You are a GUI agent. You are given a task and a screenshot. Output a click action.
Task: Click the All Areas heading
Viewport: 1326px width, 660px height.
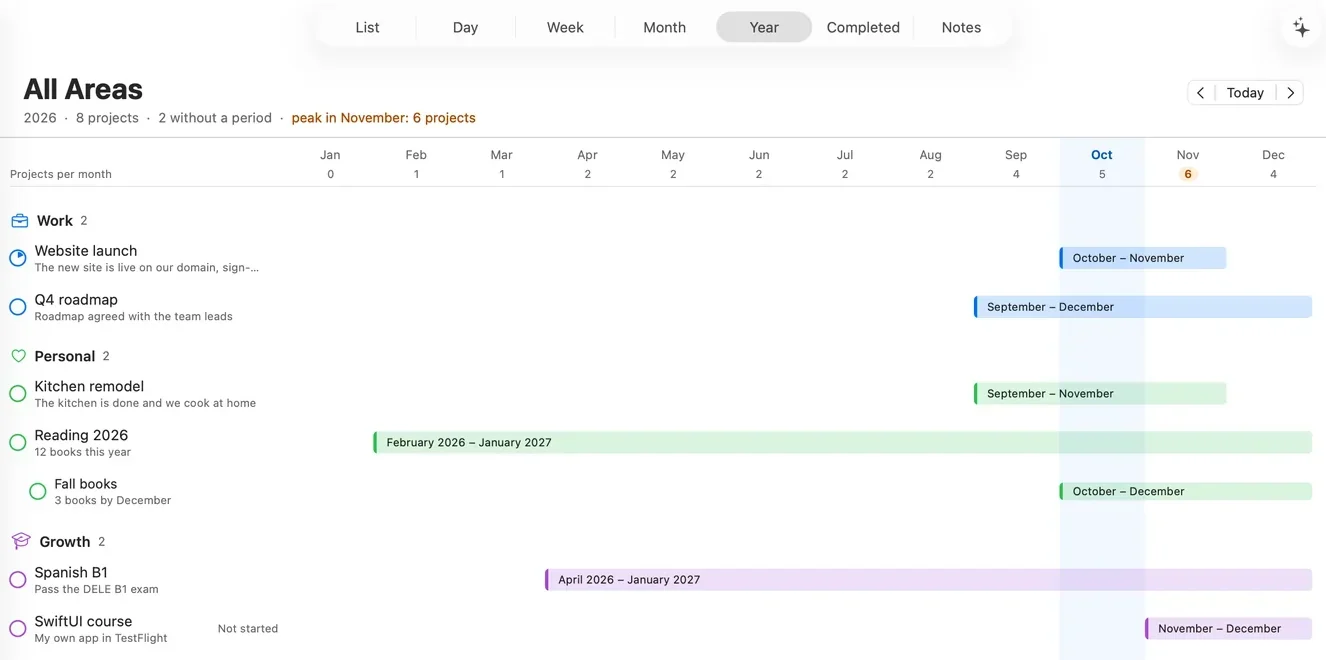point(83,89)
